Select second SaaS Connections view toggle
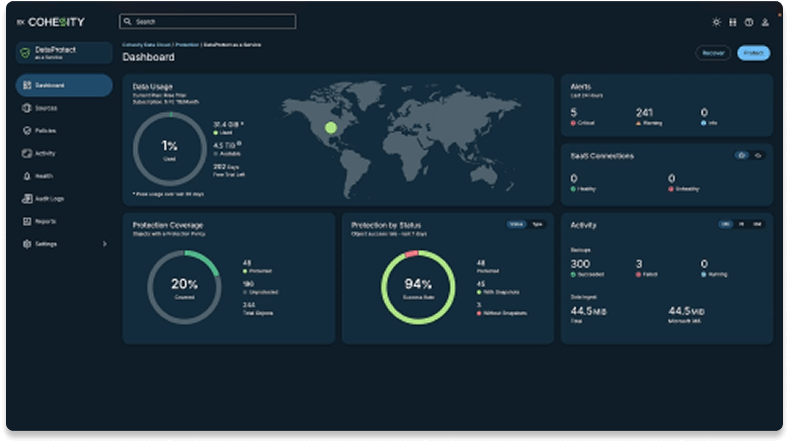Viewport: 789px width, 443px height. point(758,156)
